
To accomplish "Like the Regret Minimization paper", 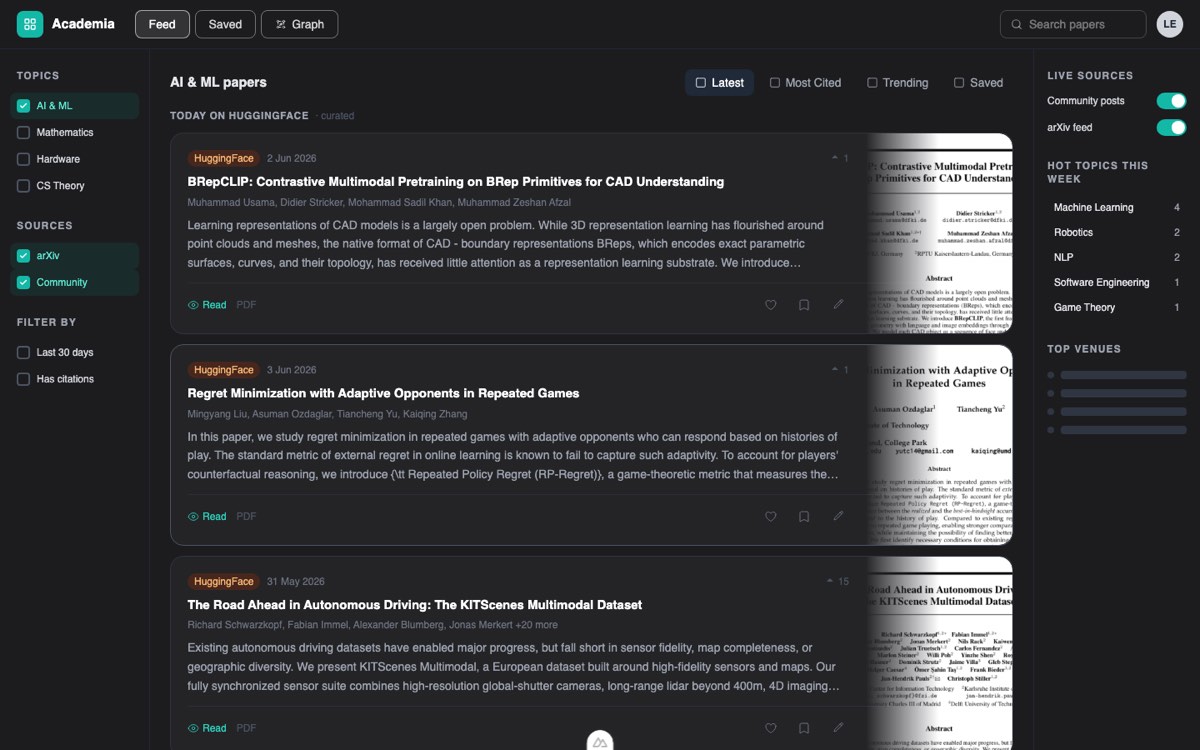I will 771,517.
